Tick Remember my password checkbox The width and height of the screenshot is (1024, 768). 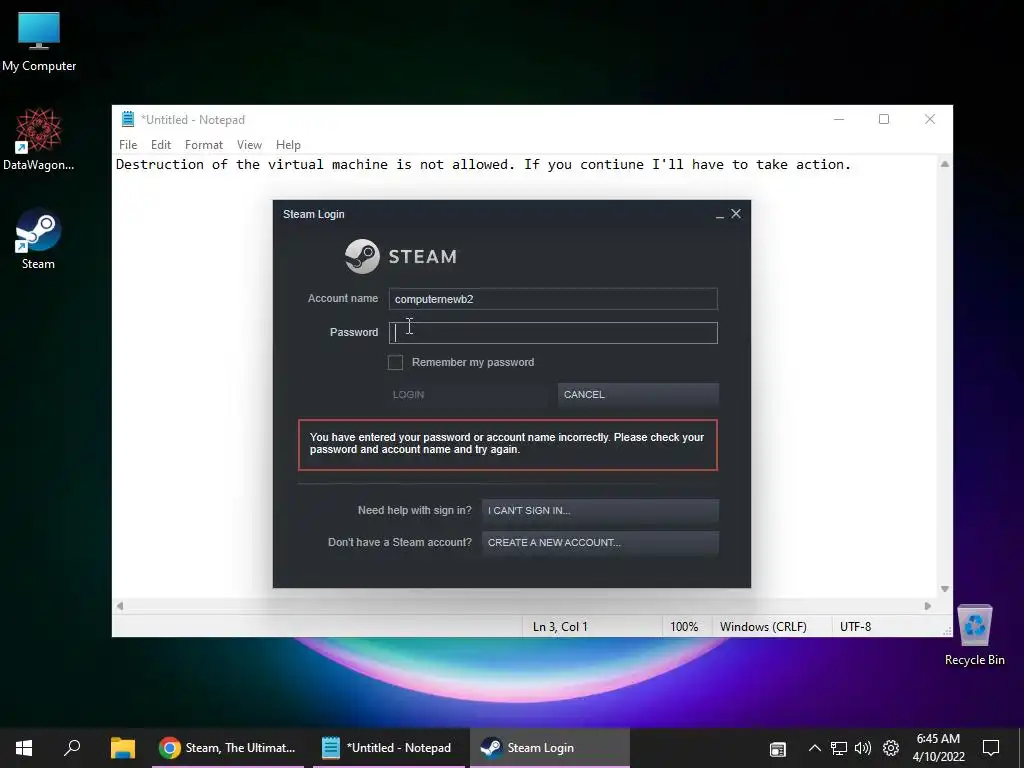click(395, 362)
